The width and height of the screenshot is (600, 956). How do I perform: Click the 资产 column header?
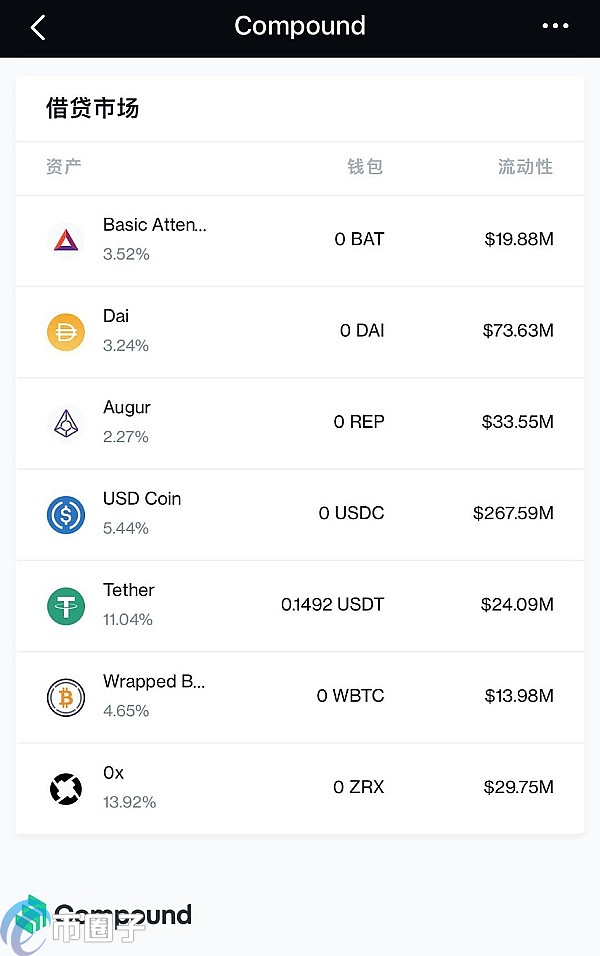[x=63, y=166]
